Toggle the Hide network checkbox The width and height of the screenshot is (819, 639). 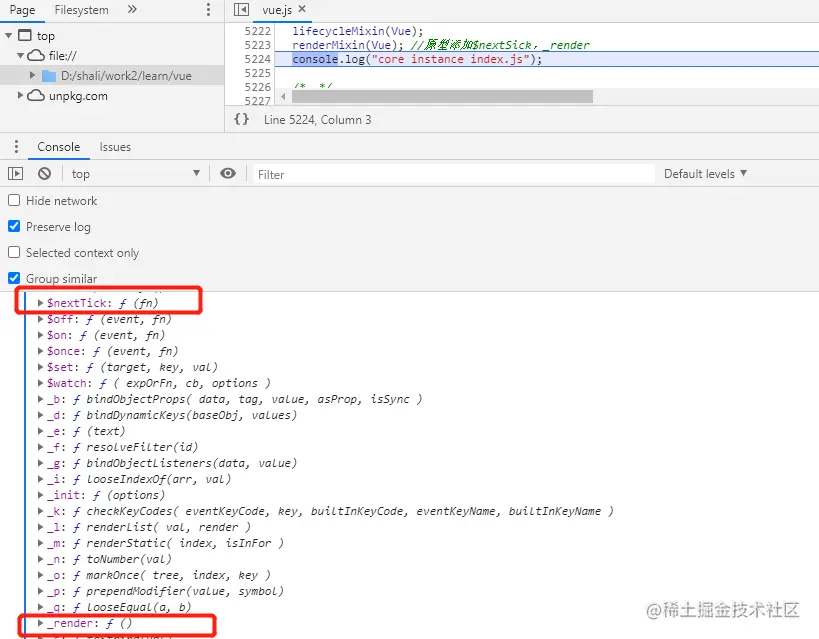(x=14, y=201)
